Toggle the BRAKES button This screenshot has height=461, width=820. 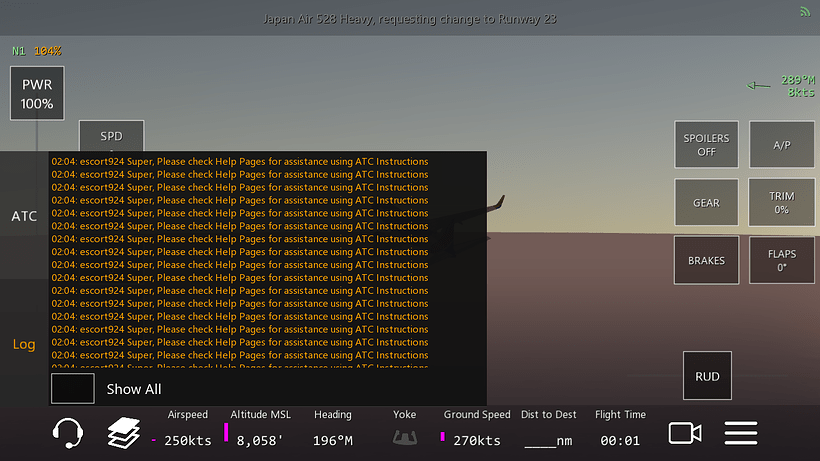coord(706,260)
